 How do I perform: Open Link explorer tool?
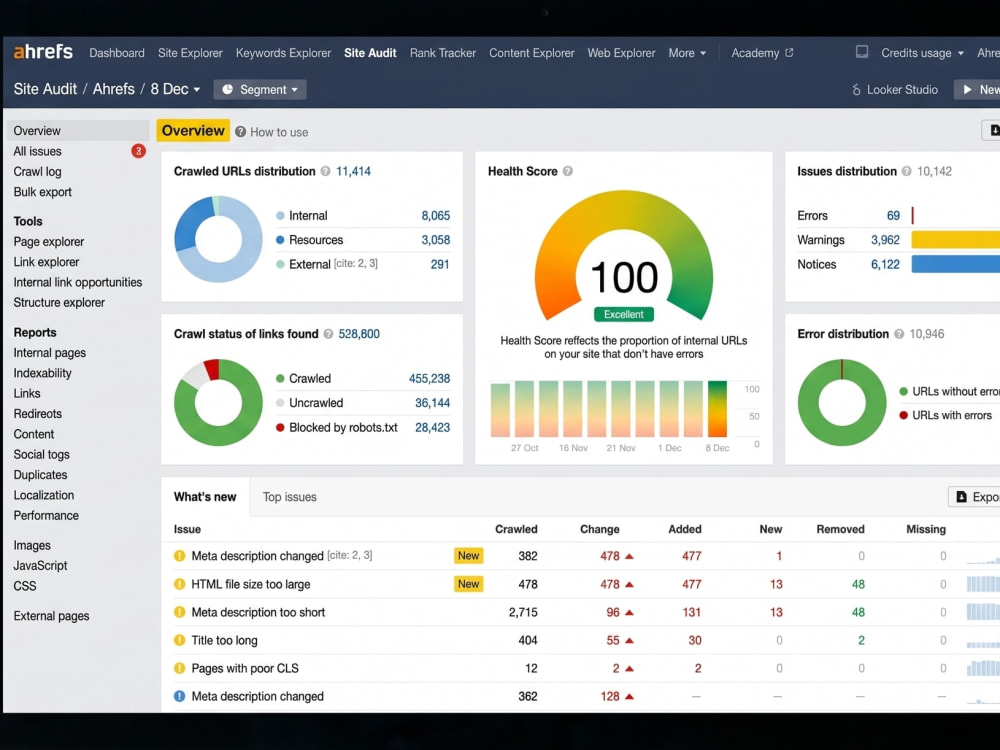(47, 262)
